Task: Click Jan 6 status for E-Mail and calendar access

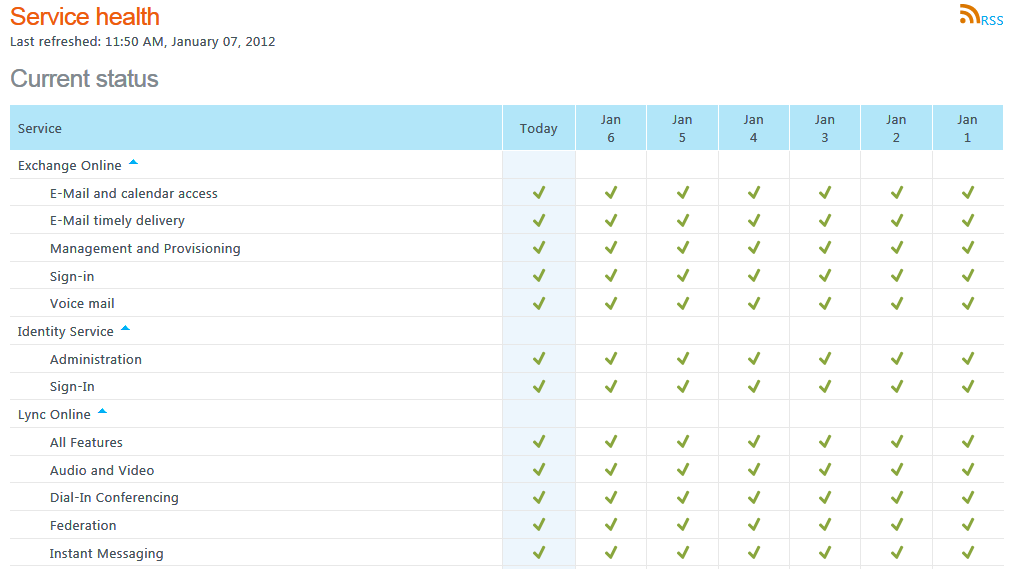Action: point(611,192)
